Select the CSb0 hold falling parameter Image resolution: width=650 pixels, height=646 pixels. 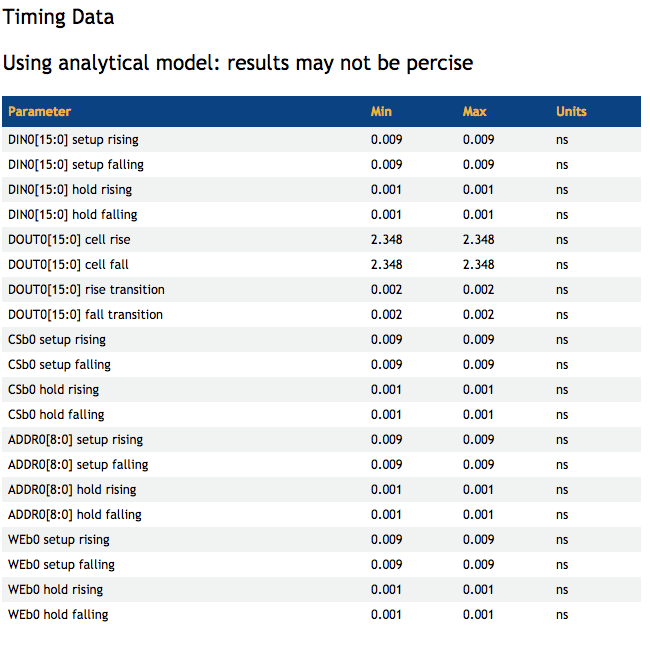[x=56, y=415]
